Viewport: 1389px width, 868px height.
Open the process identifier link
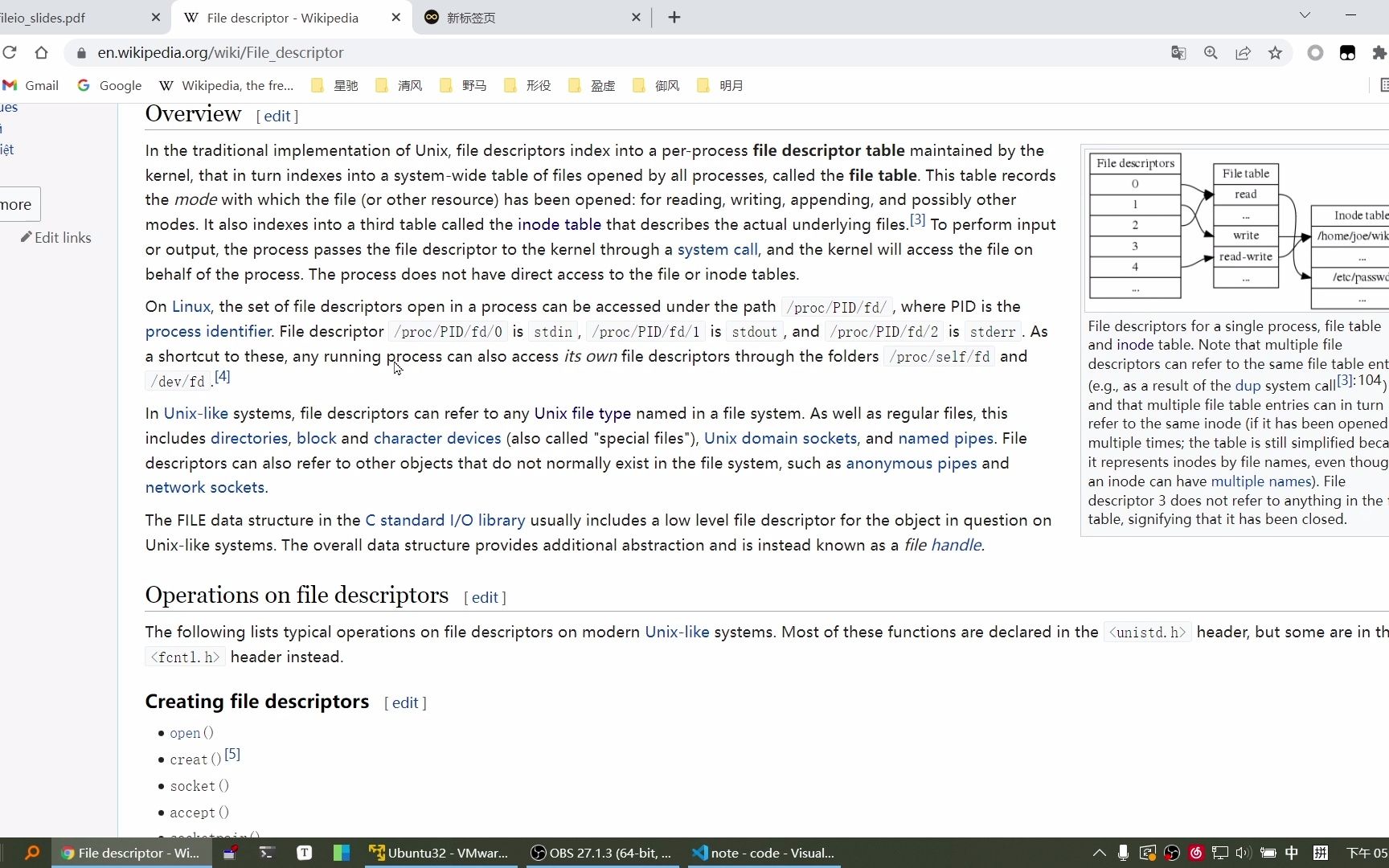[x=208, y=331]
